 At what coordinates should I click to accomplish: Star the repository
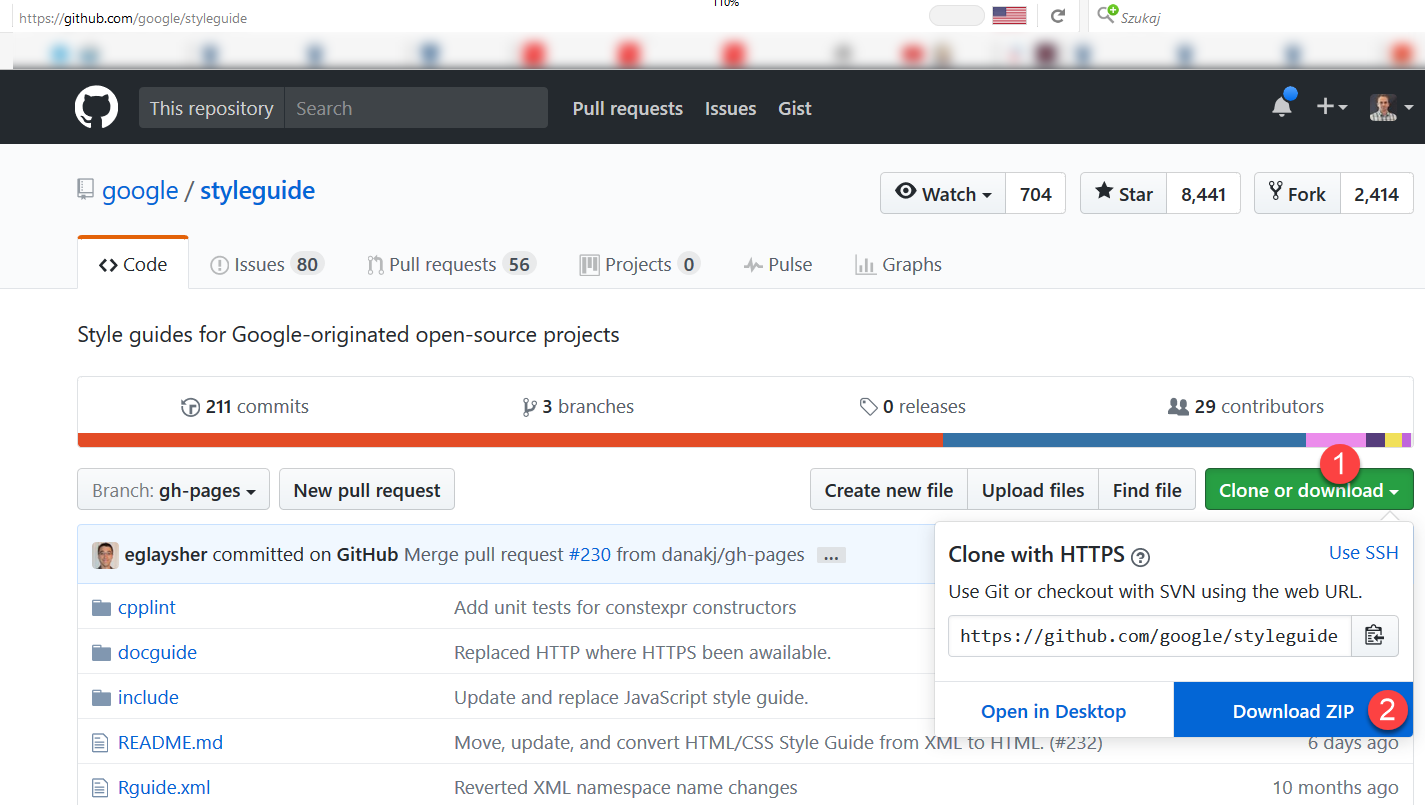pyautogui.click(x=1123, y=194)
